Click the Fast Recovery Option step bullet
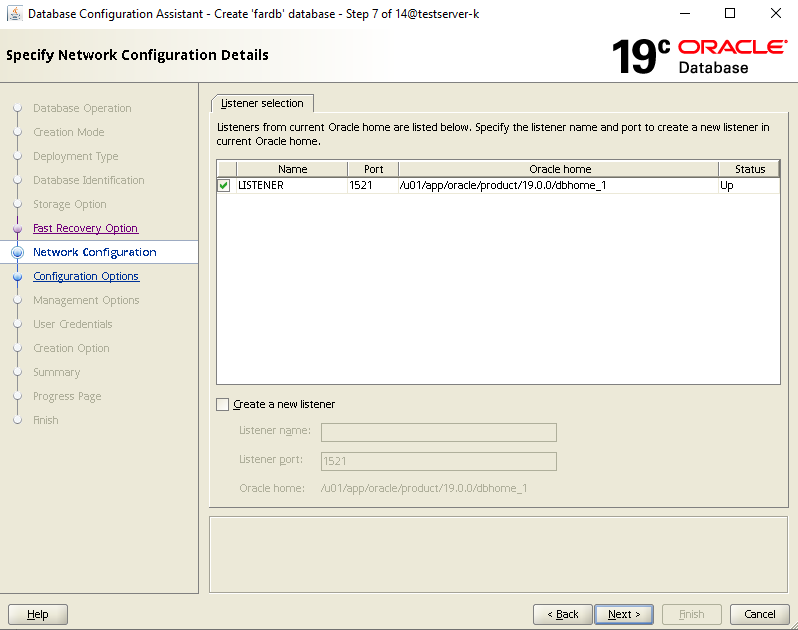 coord(17,228)
